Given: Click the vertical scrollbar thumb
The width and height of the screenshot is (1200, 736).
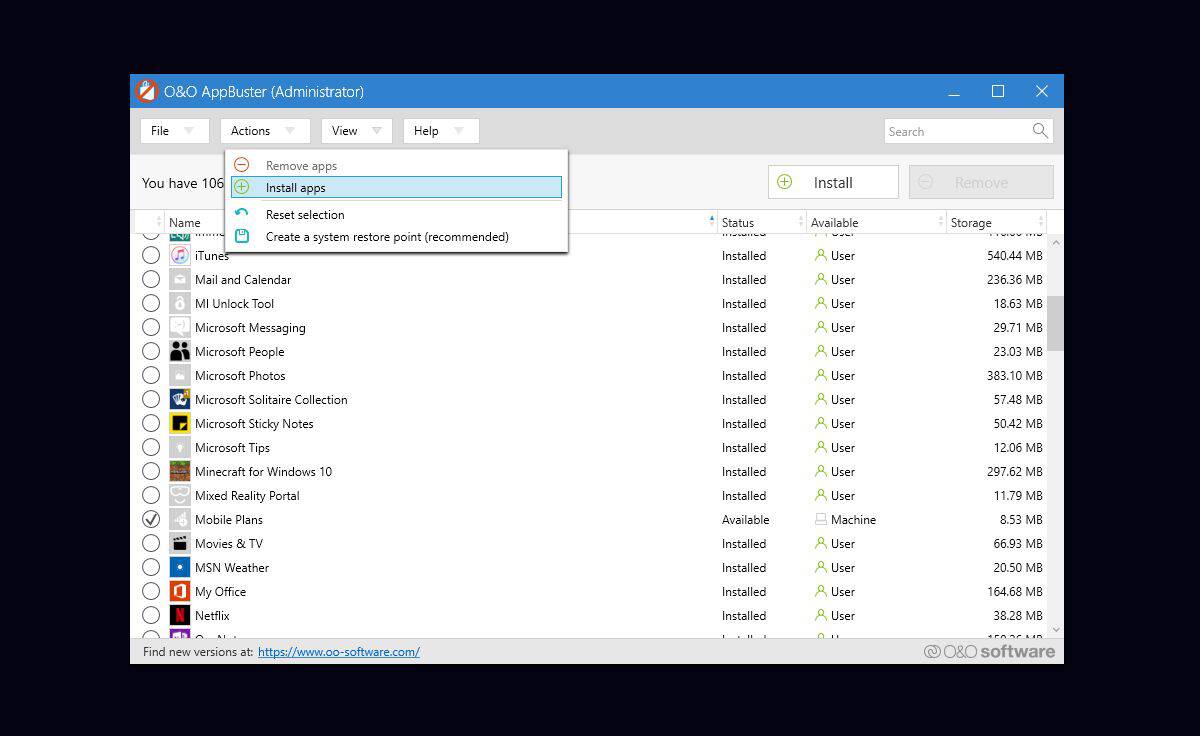Looking at the screenshot, I should point(1055,322).
